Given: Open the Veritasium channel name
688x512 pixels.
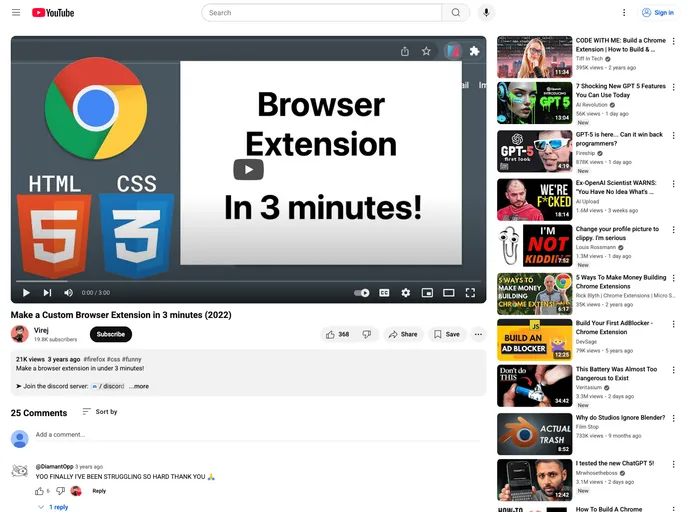Looking at the screenshot, I should (589, 387).
